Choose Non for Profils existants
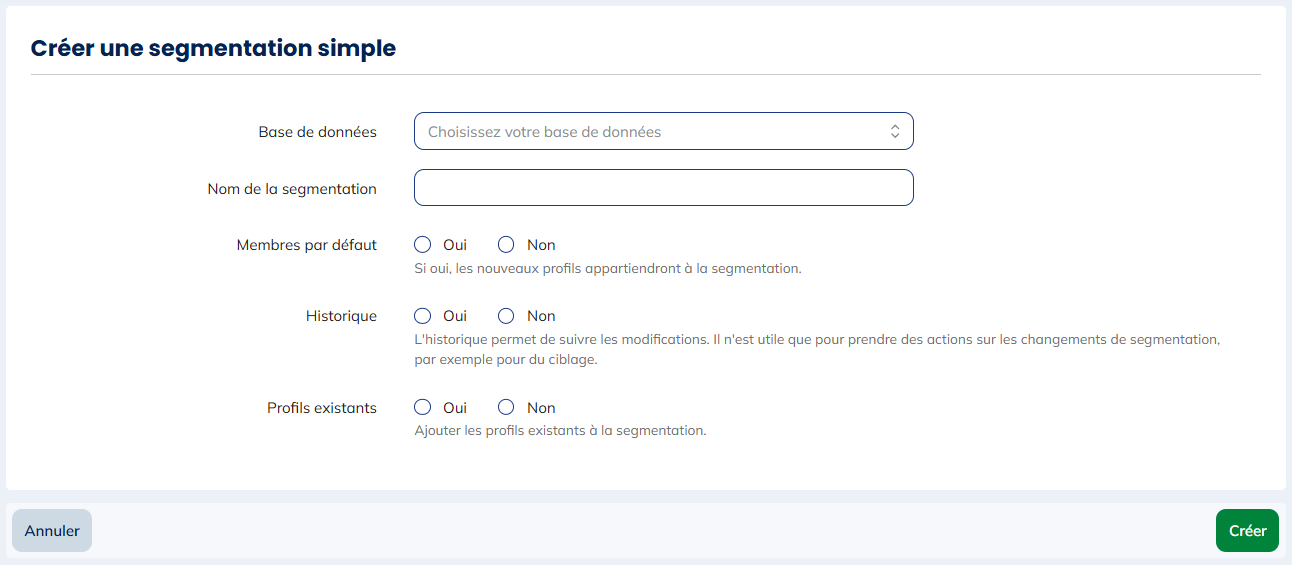The height and width of the screenshot is (565, 1292). click(x=507, y=408)
